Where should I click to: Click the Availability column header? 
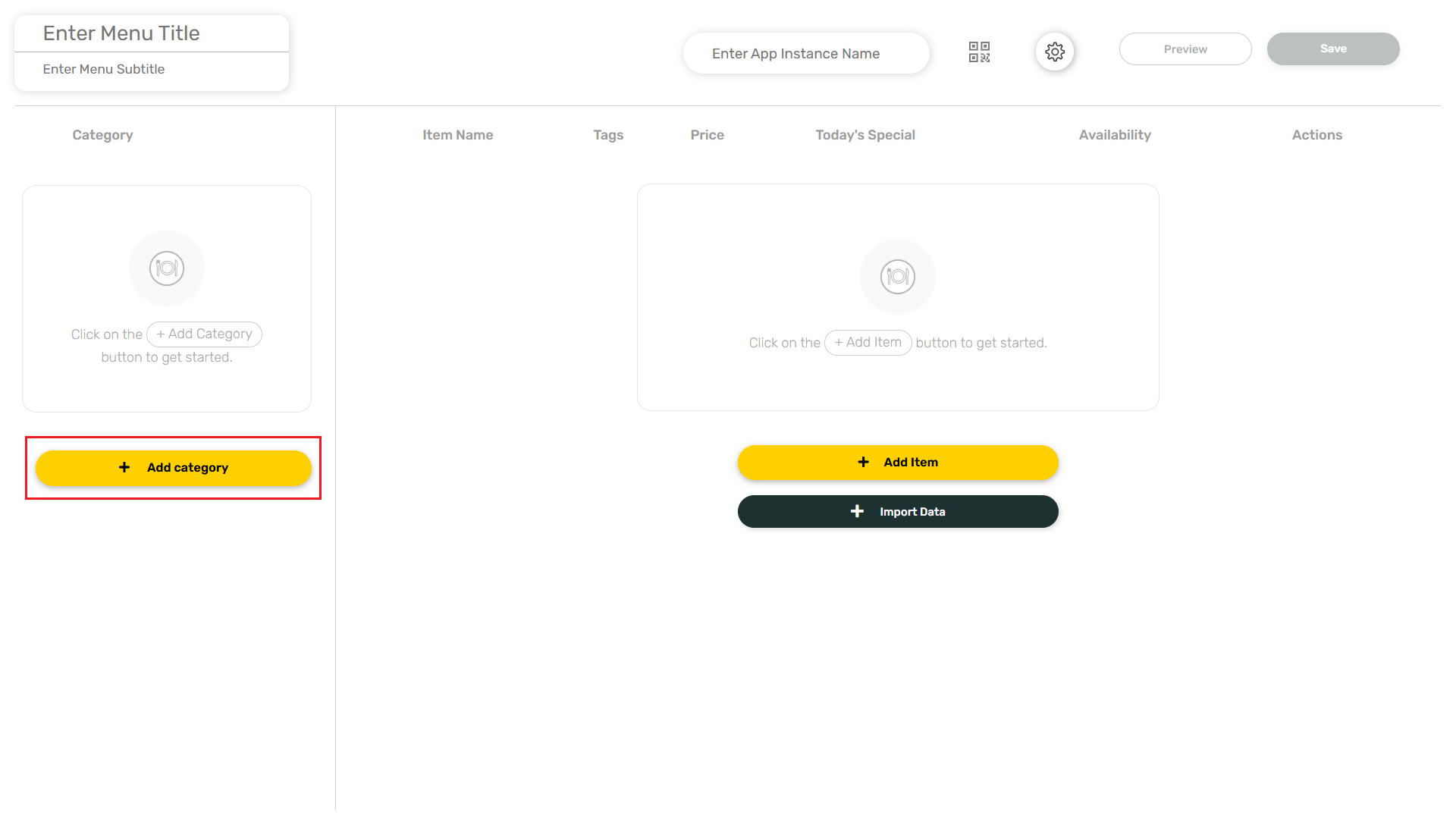click(x=1115, y=135)
